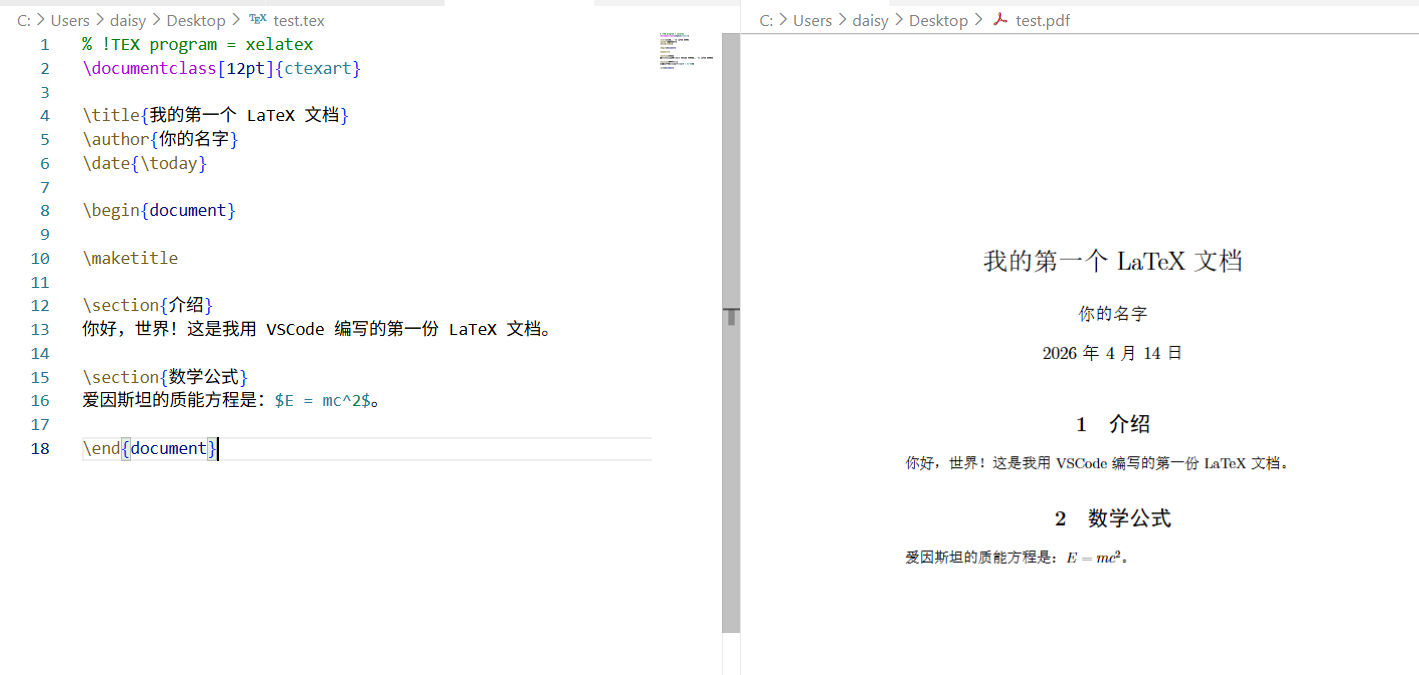Click editor gutter line number 16
The width and height of the screenshot is (1419, 675).
click(x=40, y=401)
